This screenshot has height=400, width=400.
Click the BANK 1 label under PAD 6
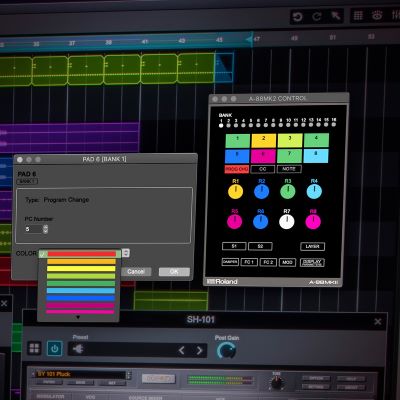tap(27, 181)
